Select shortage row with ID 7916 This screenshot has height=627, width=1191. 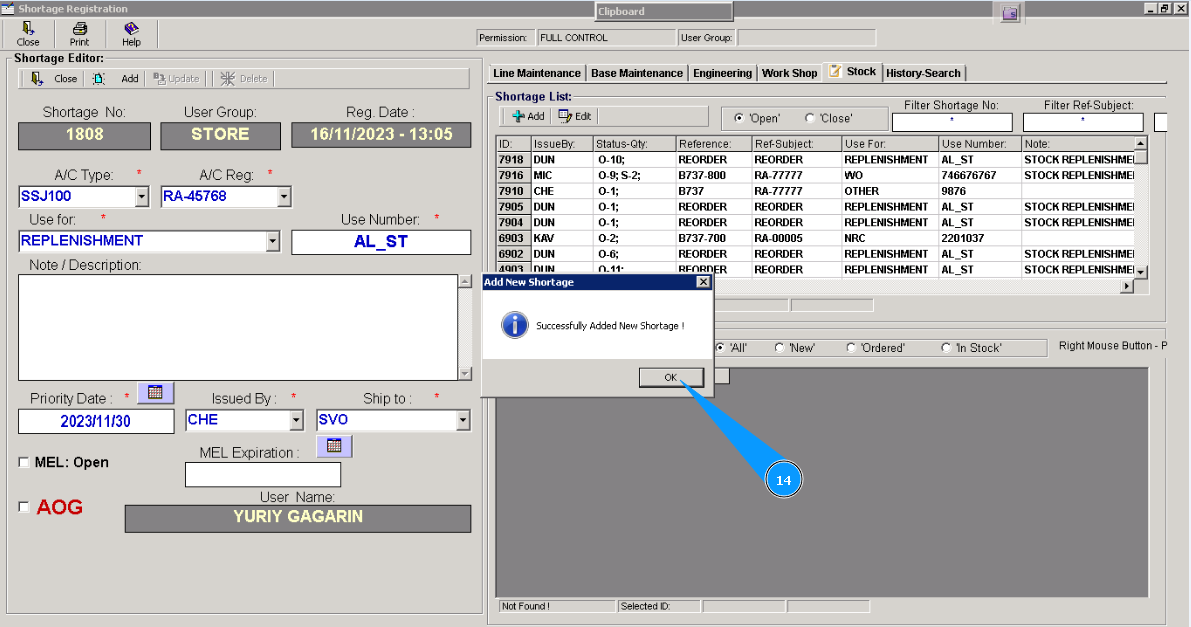pyautogui.click(x=511, y=175)
